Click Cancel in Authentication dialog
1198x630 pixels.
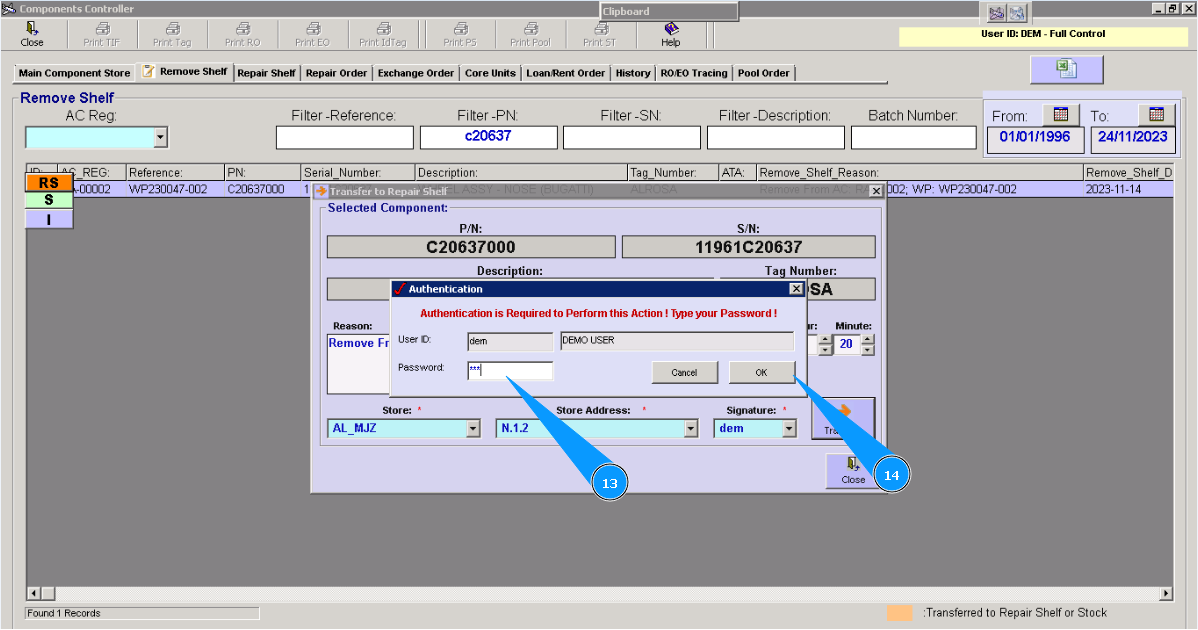point(684,373)
